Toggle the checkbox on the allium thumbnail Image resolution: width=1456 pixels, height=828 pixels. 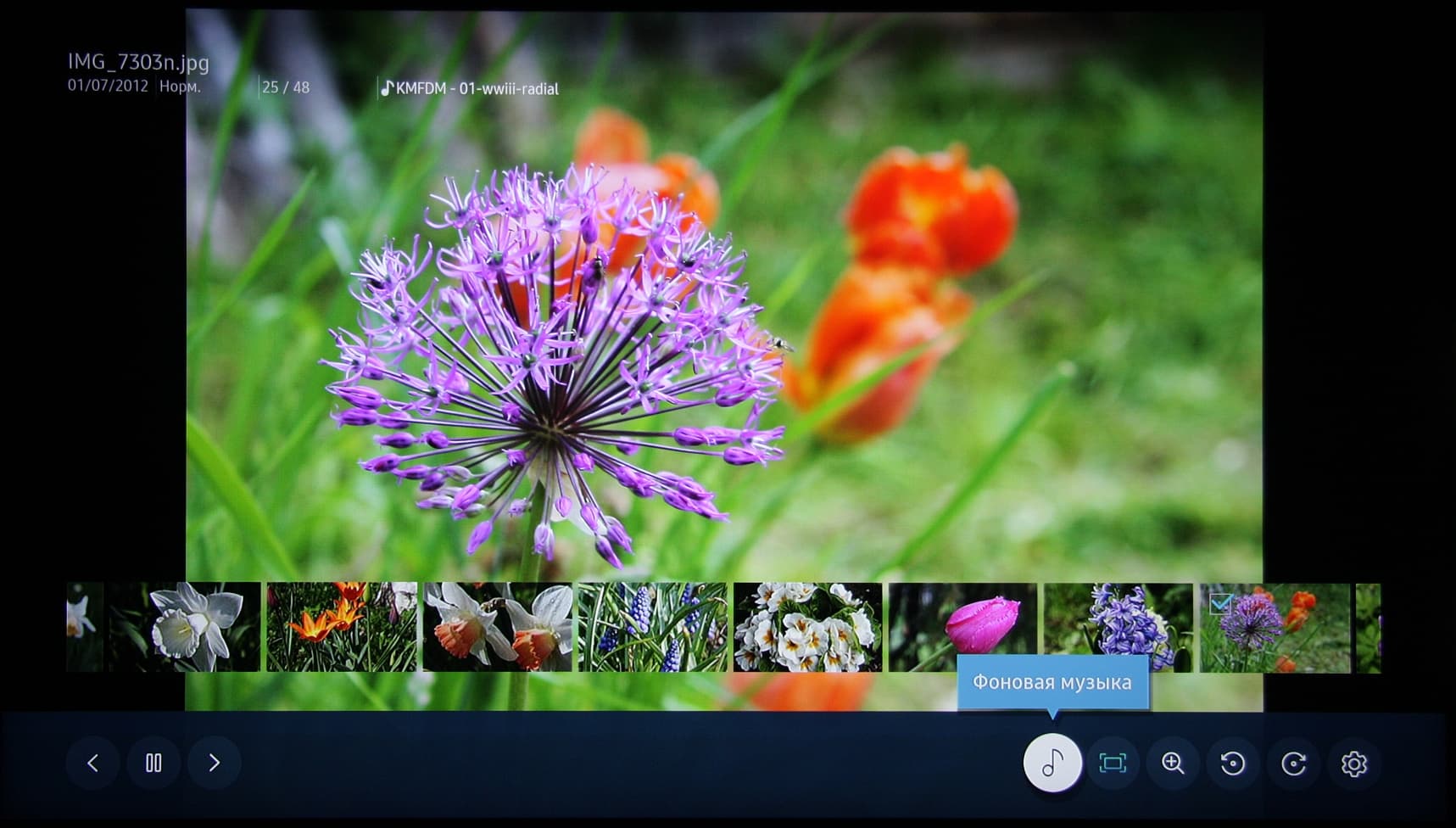click(x=1220, y=603)
